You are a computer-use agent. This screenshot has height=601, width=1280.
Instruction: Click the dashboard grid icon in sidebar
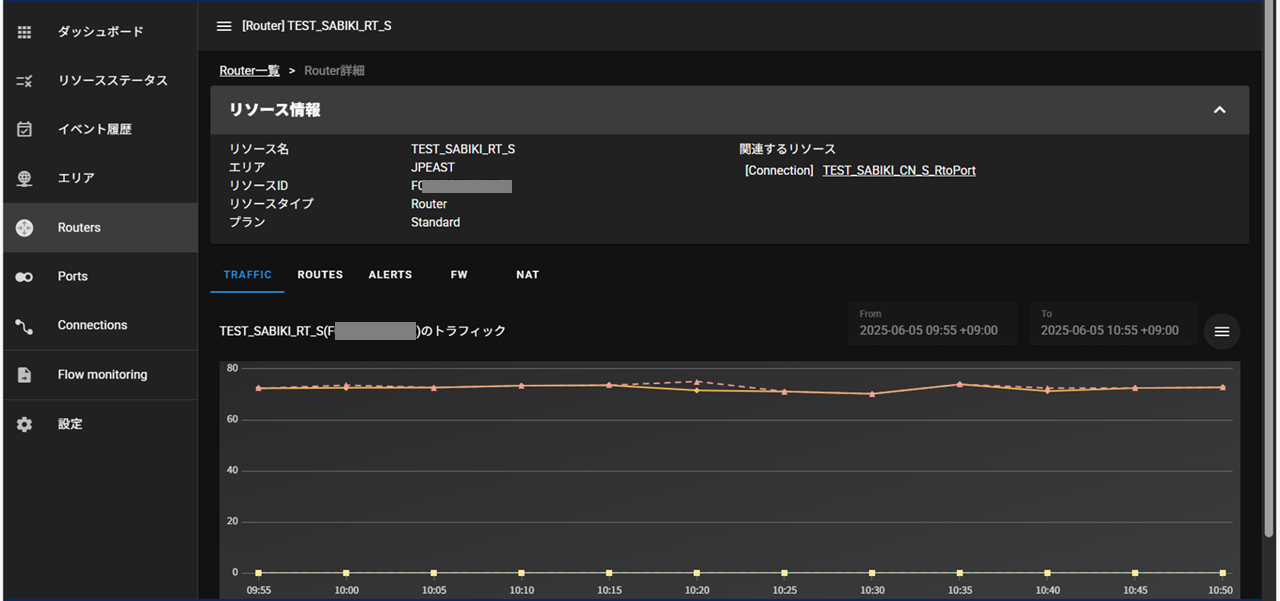click(x=25, y=32)
